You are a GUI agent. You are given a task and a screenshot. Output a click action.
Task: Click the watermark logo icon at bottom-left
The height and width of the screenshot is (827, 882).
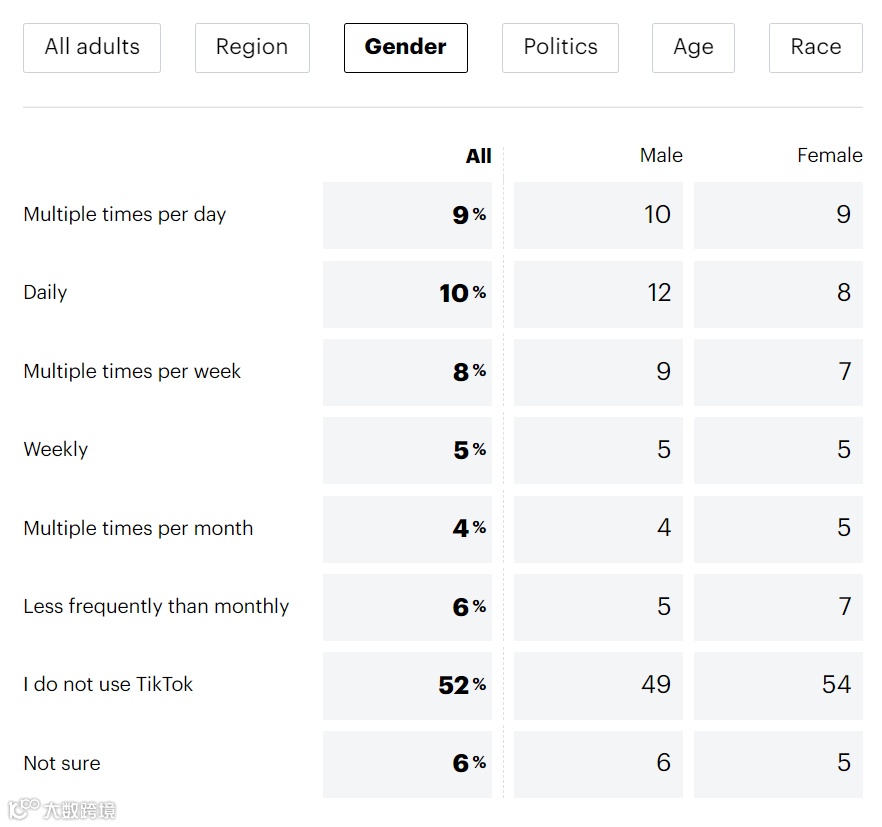tap(23, 806)
